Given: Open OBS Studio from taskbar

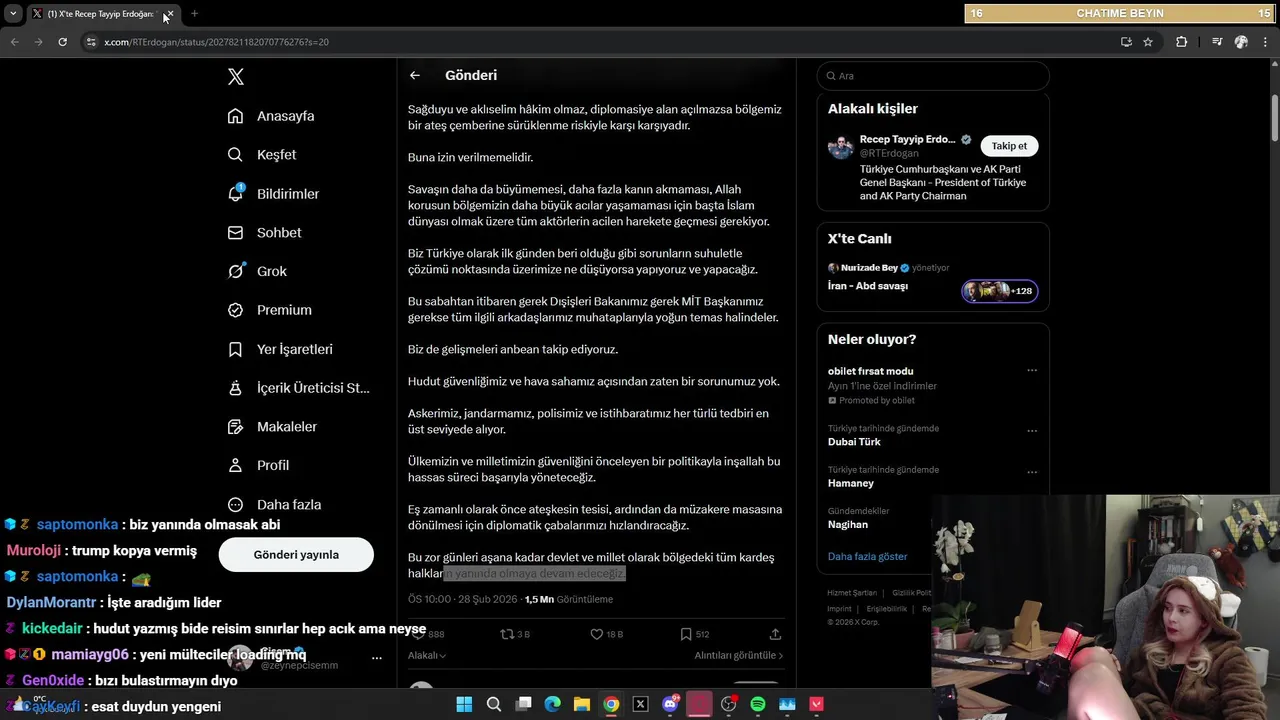Looking at the screenshot, I should [728, 705].
